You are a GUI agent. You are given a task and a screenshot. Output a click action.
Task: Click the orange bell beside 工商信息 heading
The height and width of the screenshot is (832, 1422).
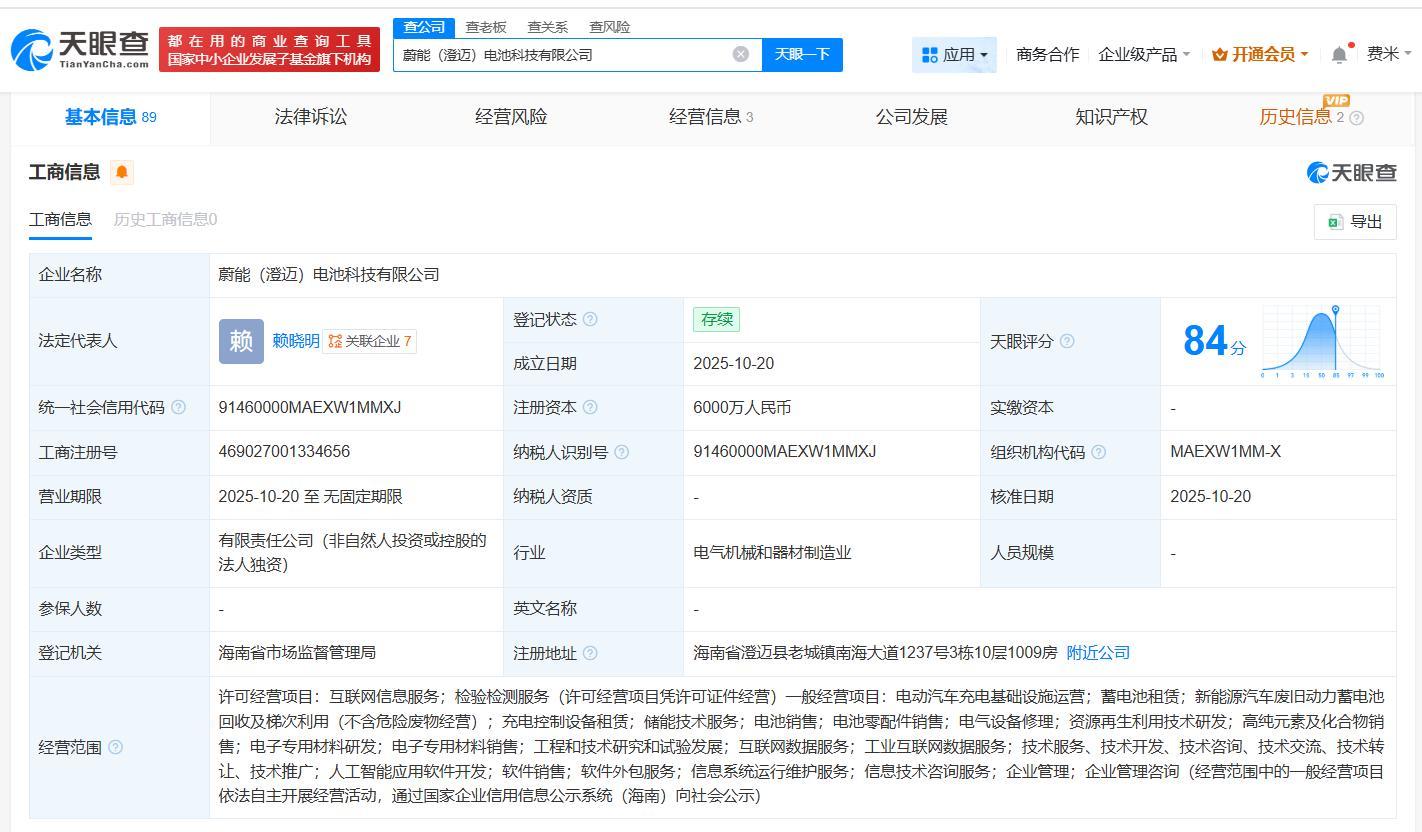(x=121, y=172)
